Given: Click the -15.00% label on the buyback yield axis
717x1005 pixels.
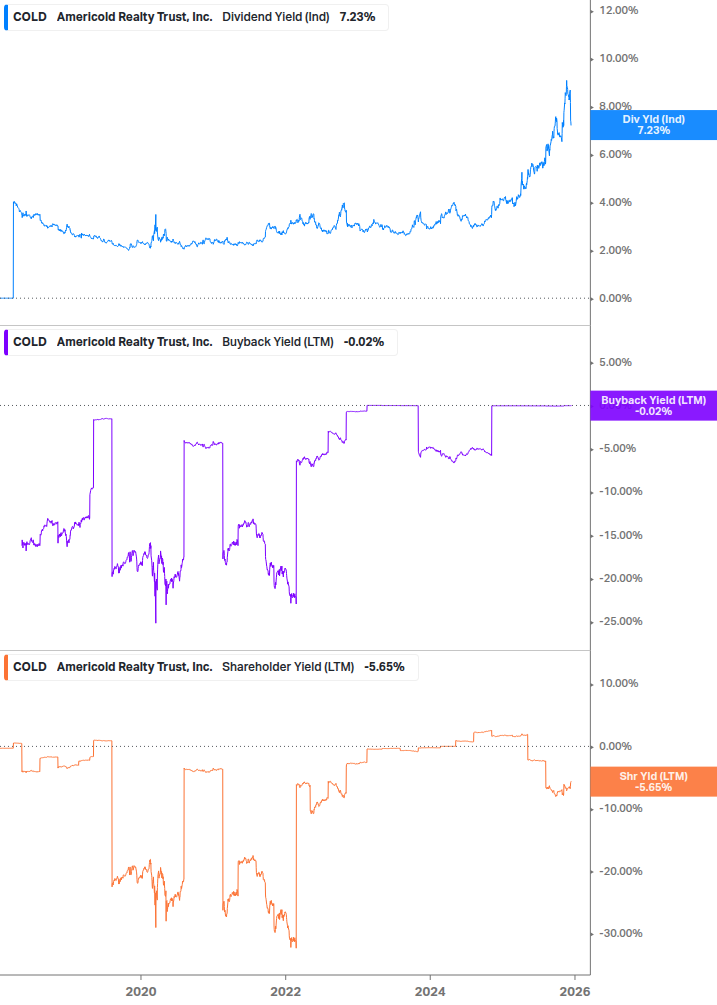Looking at the screenshot, I should click(x=620, y=535).
